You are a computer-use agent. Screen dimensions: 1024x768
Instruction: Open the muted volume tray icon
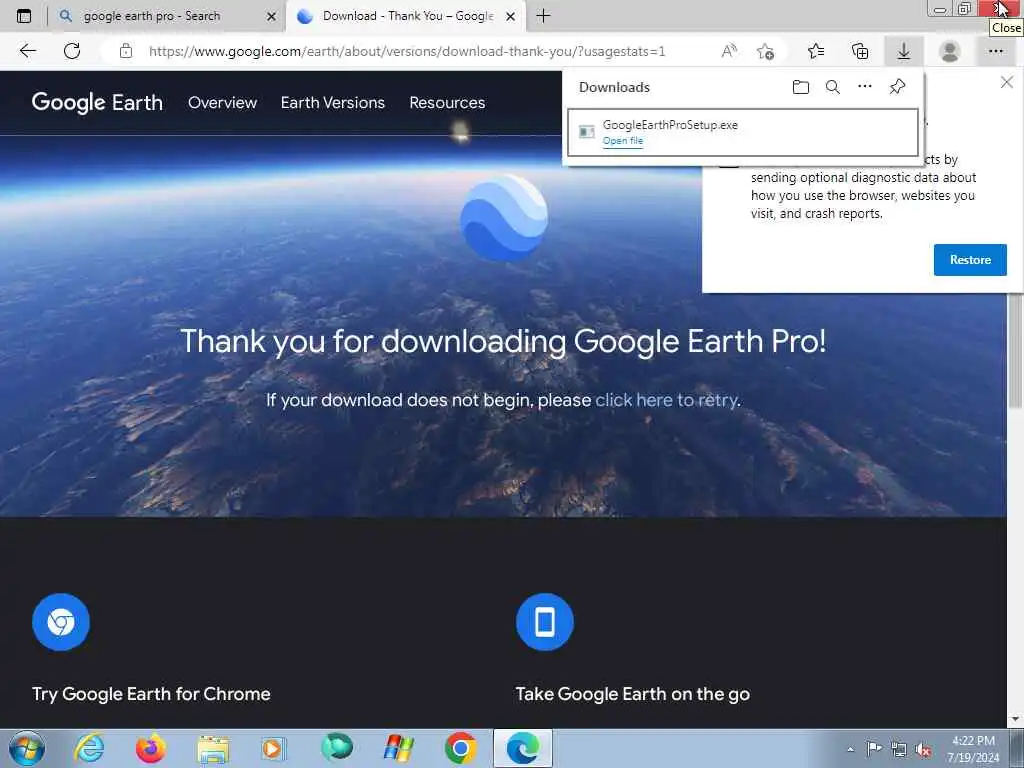[923, 750]
